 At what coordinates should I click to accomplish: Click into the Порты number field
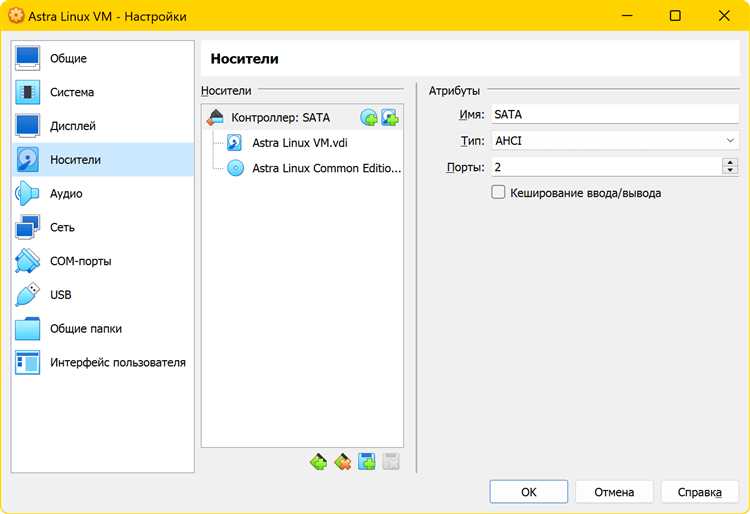pos(606,167)
